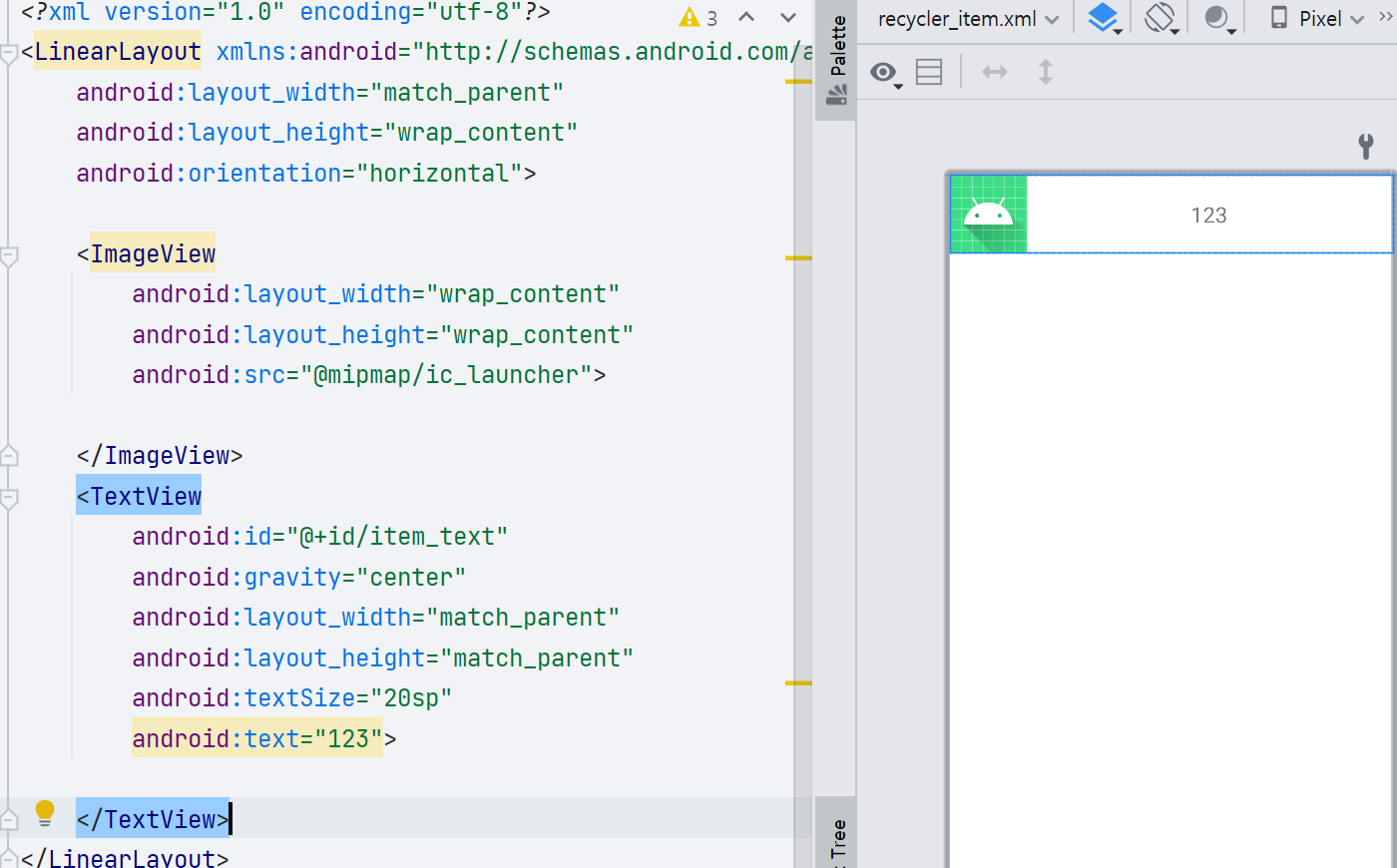This screenshot has width=1397, height=868.
Task: Open view options eye icon
Action: [x=885, y=73]
